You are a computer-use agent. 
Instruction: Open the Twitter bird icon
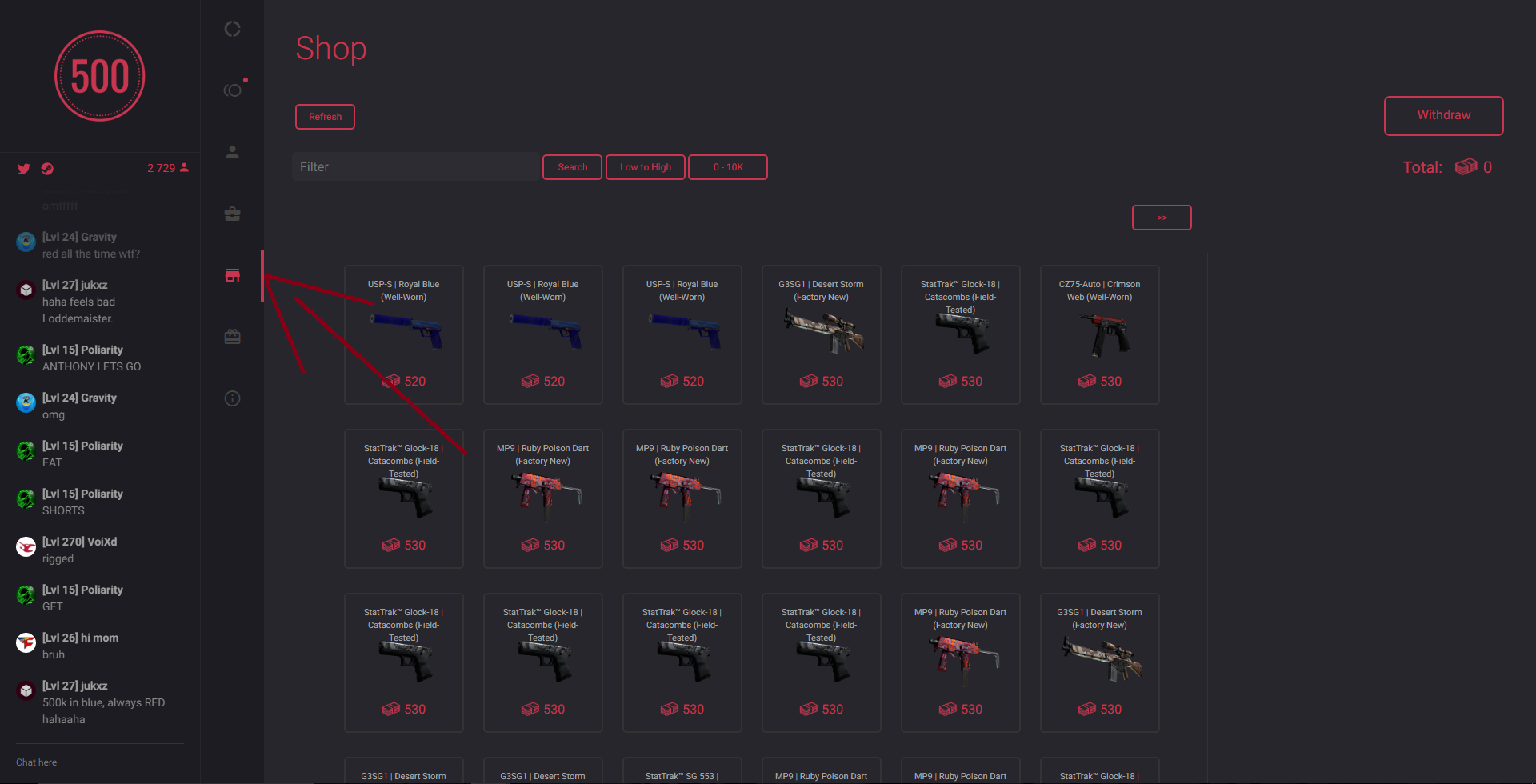[24, 169]
